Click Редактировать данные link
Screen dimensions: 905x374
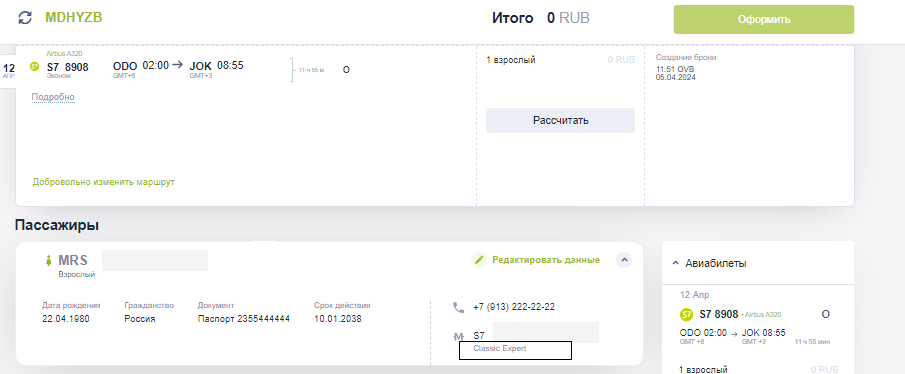[x=546, y=260]
